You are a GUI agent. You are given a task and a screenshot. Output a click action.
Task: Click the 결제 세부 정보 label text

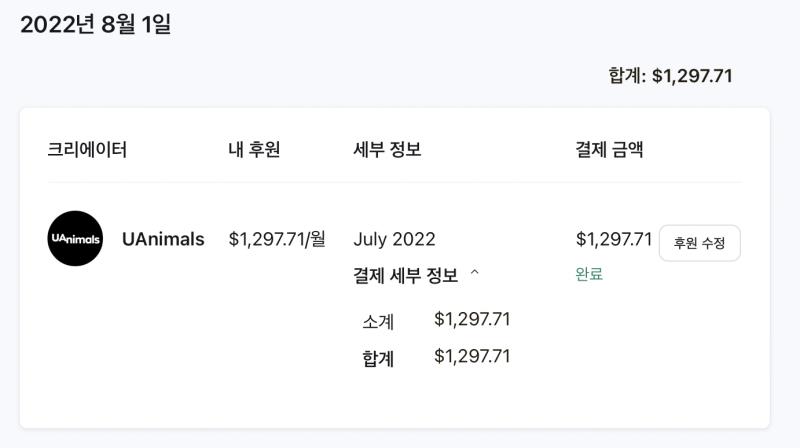(x=406, y=276)
